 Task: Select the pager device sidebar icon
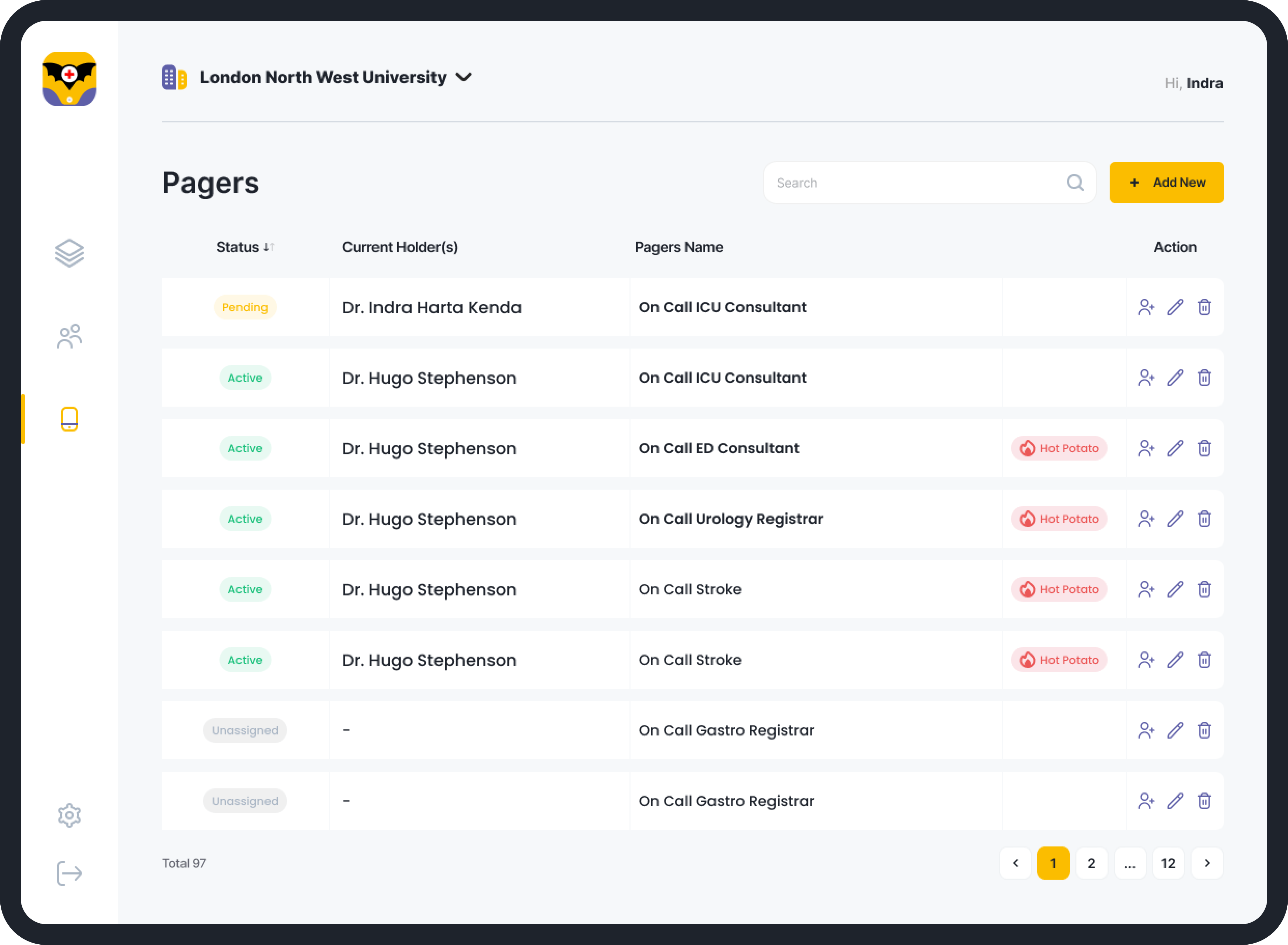(x=69, y=419)
